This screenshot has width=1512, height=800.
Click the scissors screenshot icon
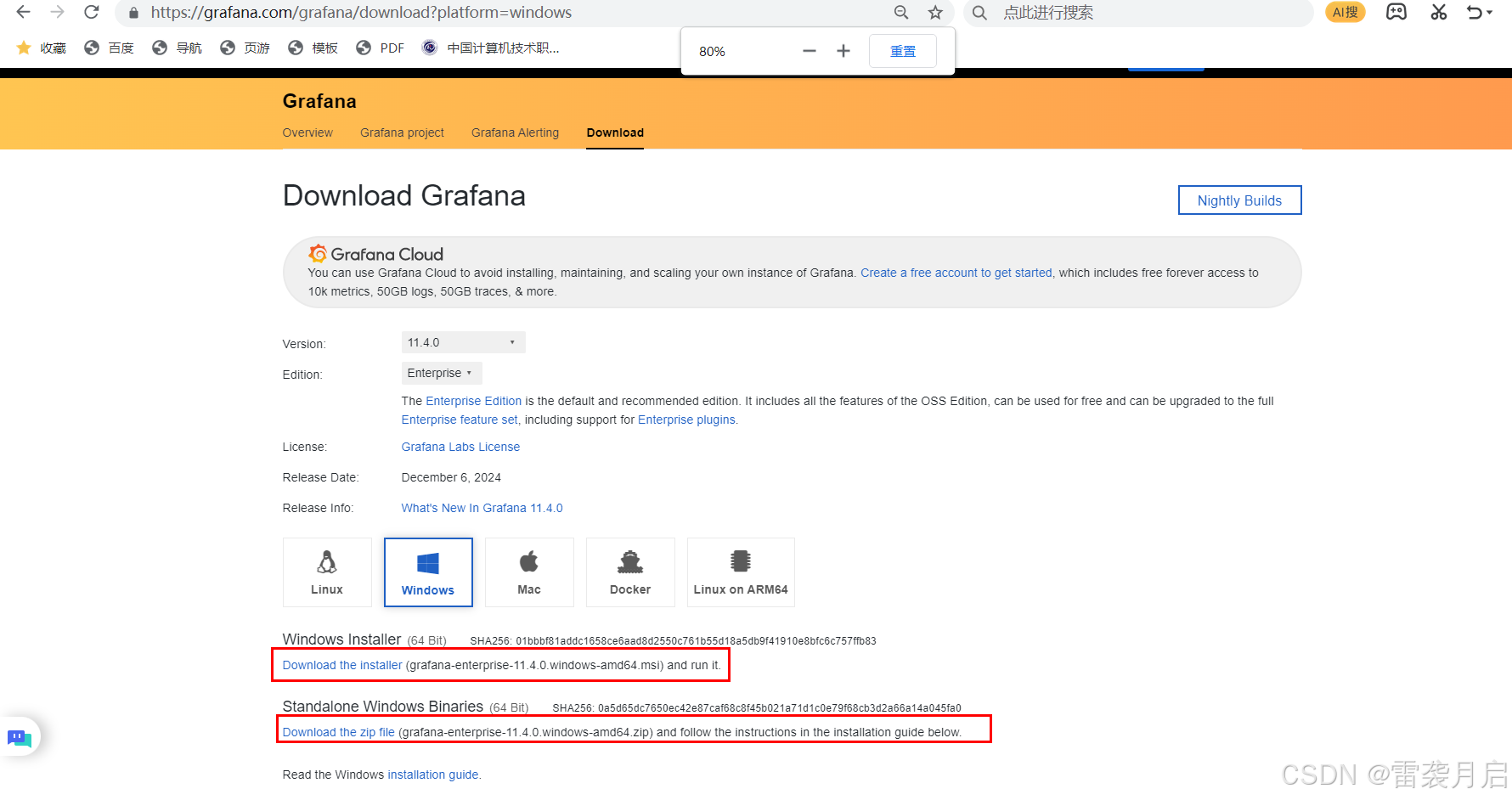(1438, 12)
